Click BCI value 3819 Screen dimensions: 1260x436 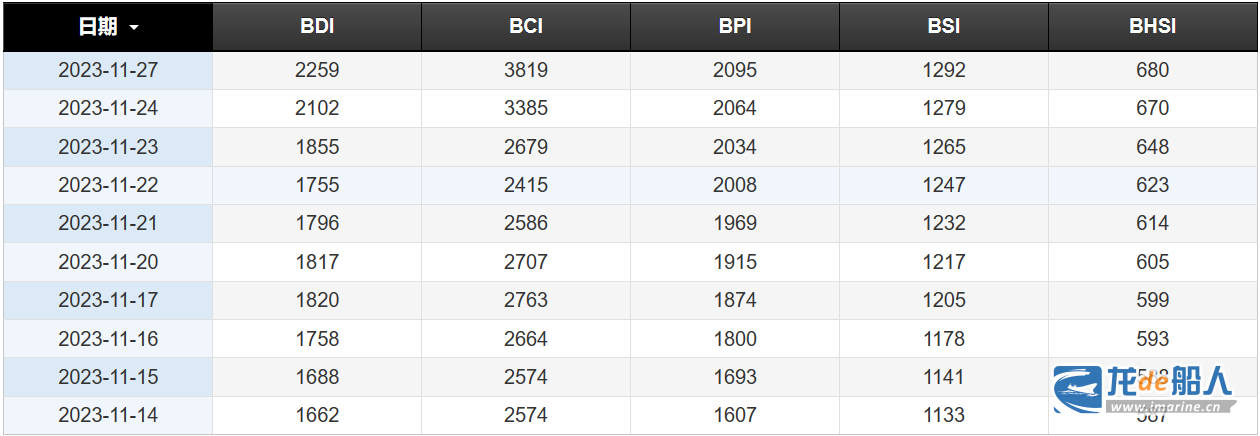526,70
